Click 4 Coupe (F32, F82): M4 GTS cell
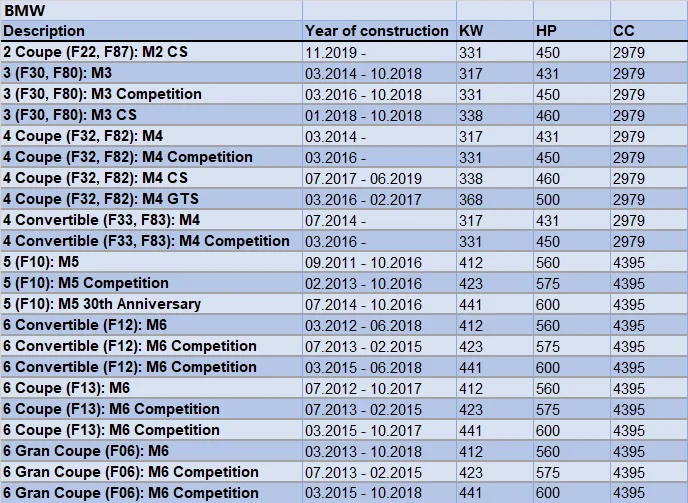Screen dimensions: 688x503 coord(151,199)
